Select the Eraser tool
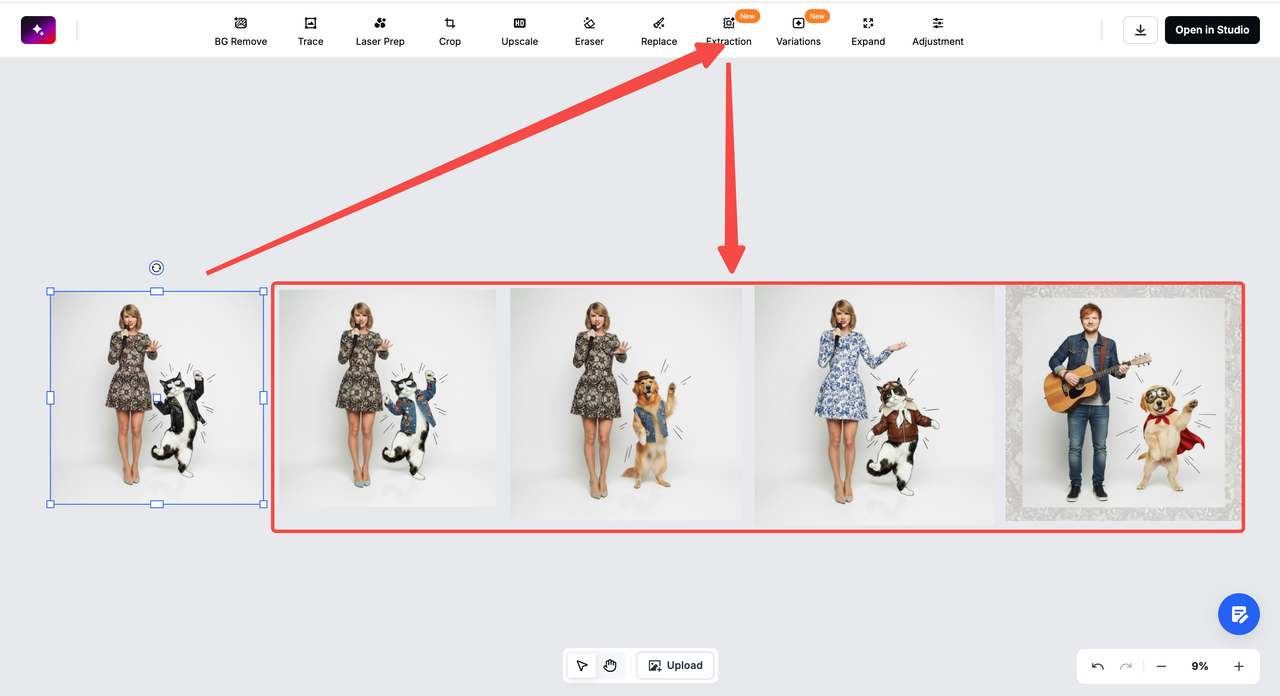1280x696 pixels. point(589,31)
